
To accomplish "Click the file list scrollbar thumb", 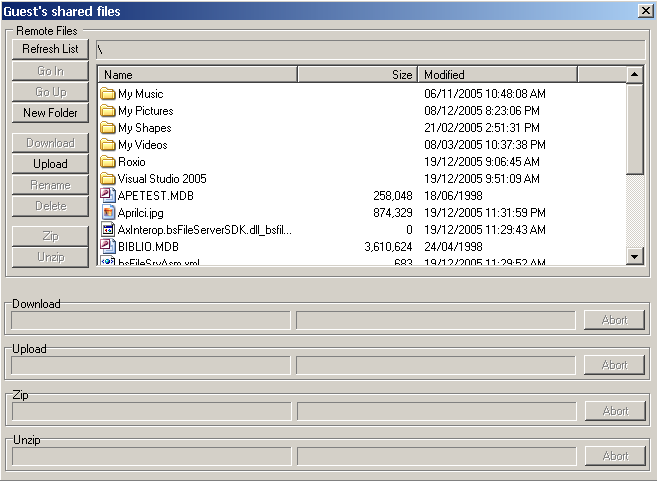I will click(x=634, y=129).
